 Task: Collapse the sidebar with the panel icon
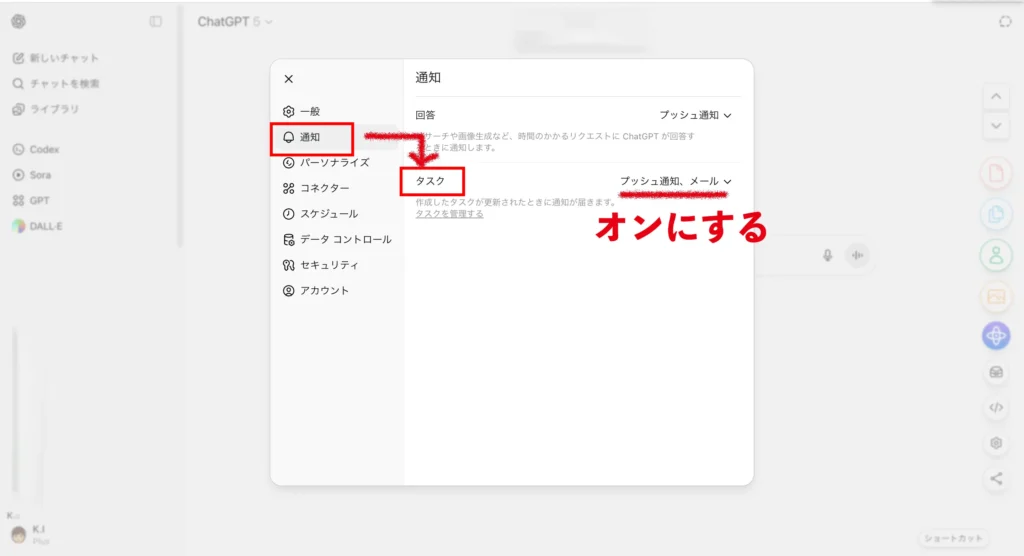[155, 22]
